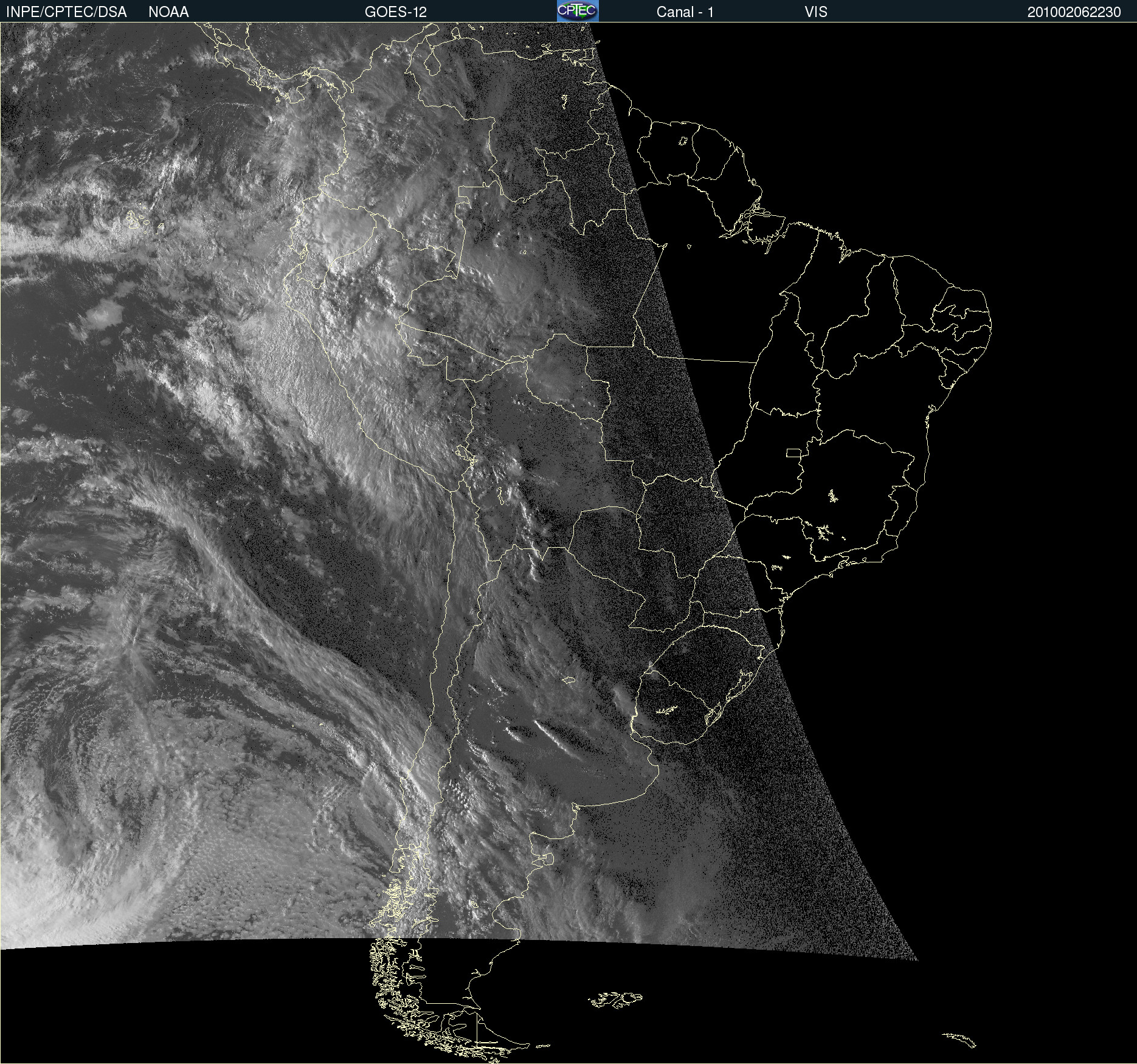Select the 201002062230 timestamp text
This screenshot has width=1137, height=1064.
1074,12
